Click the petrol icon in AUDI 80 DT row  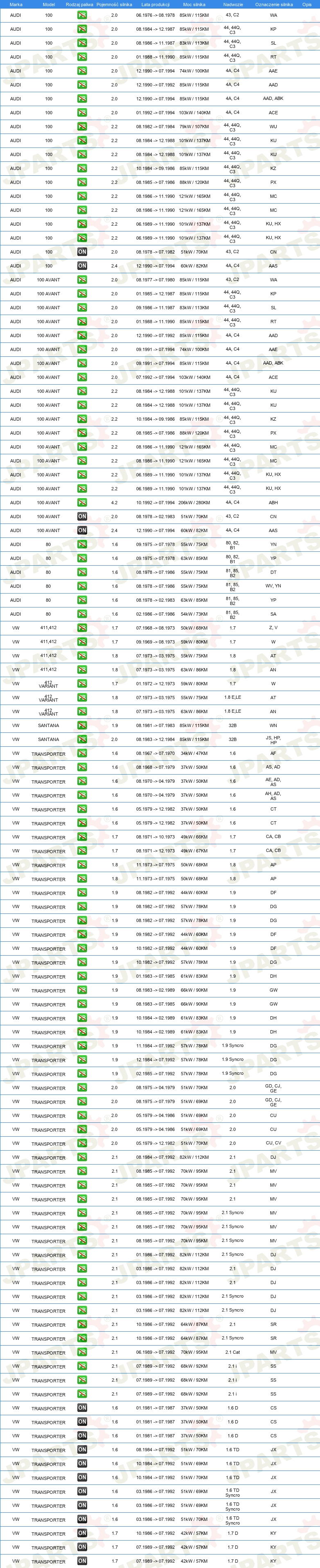point(82,572)
